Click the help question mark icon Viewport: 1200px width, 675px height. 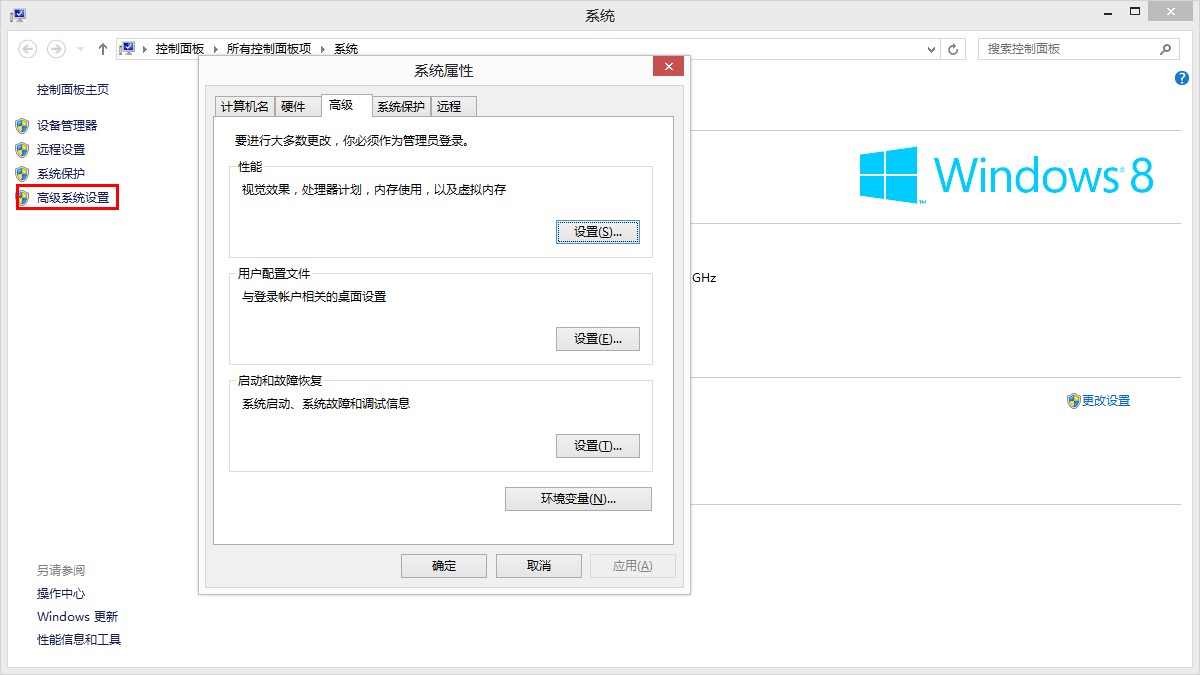1181,78
